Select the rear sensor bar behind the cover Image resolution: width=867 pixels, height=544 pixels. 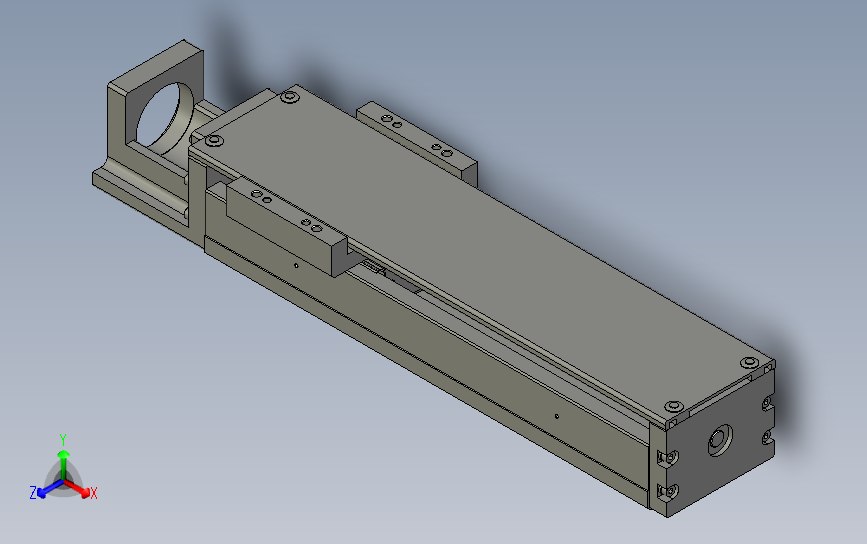[416, 142]
